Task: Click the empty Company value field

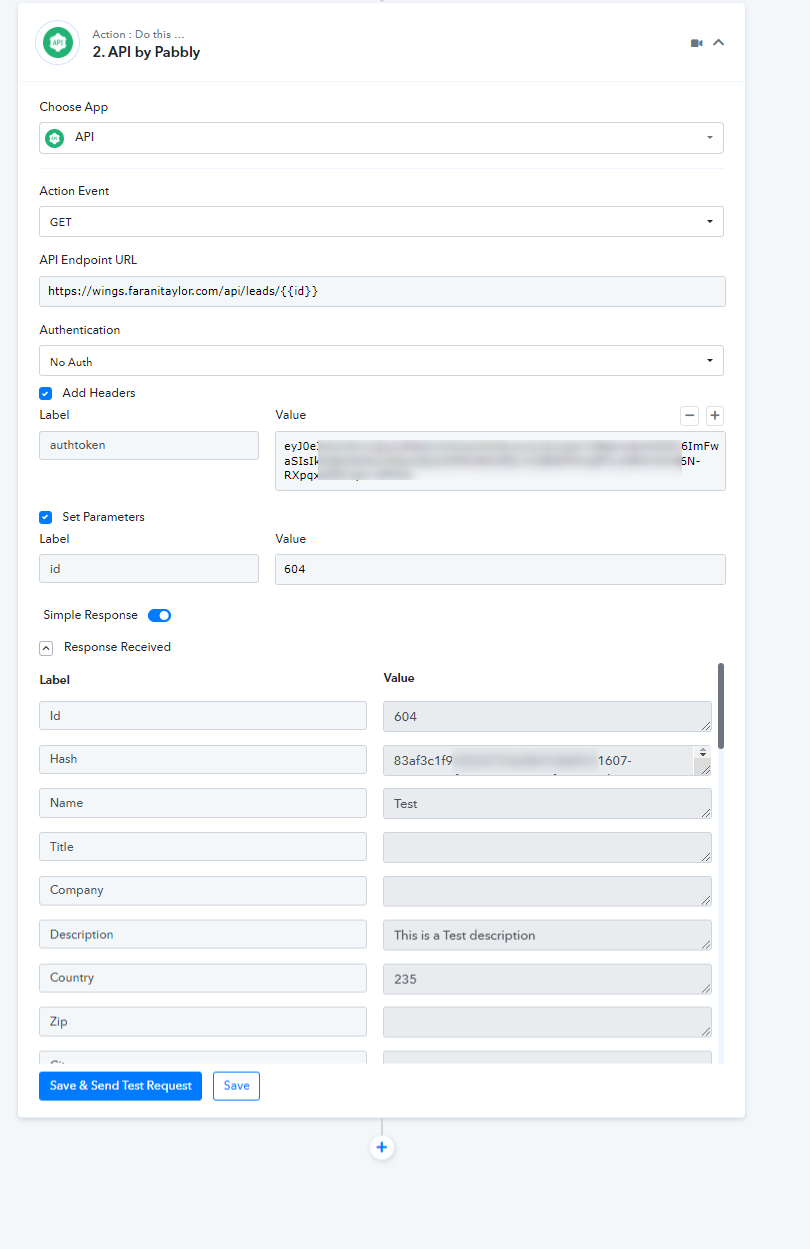Action: [x=547, y=891]
